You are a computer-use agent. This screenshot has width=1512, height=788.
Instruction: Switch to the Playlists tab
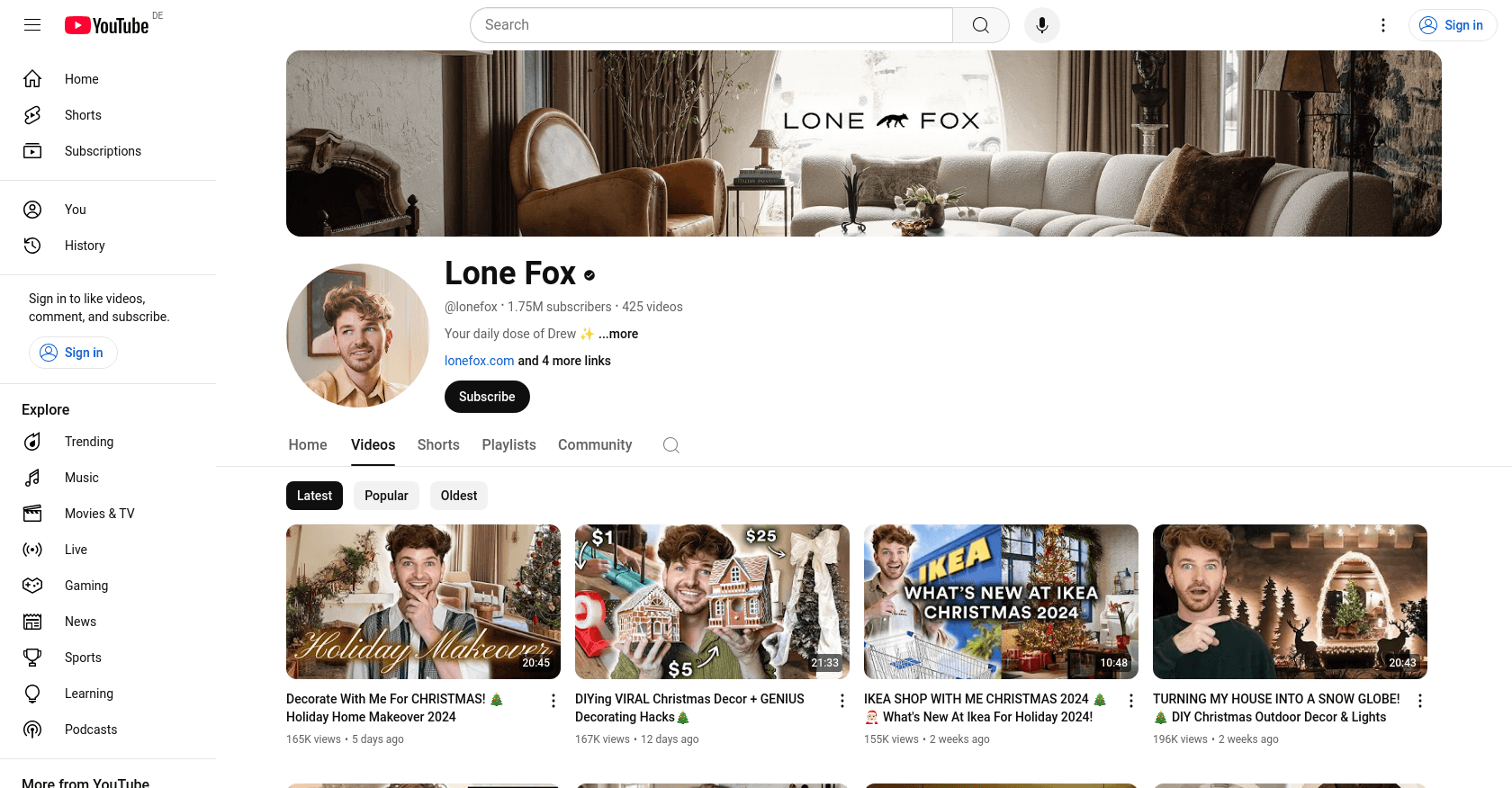pos(508,445)
